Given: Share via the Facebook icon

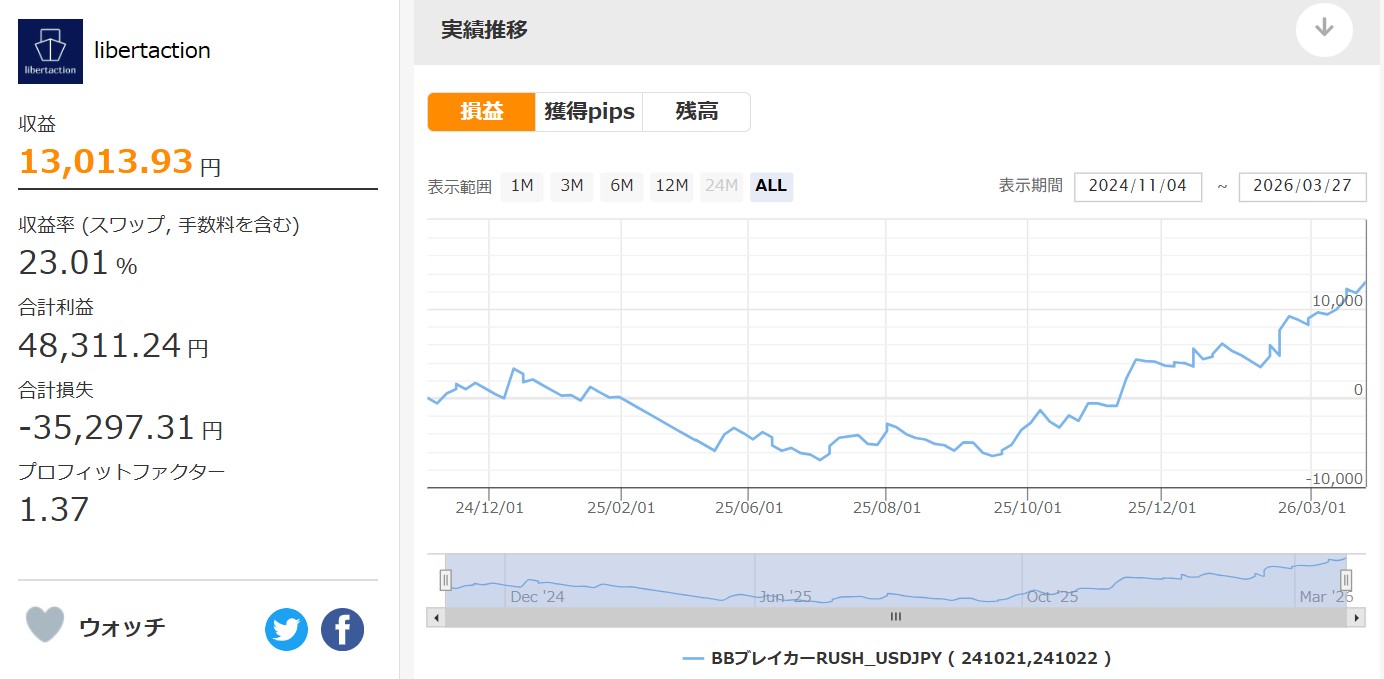Looking at the screenshot, I should [x=342, y=630].
